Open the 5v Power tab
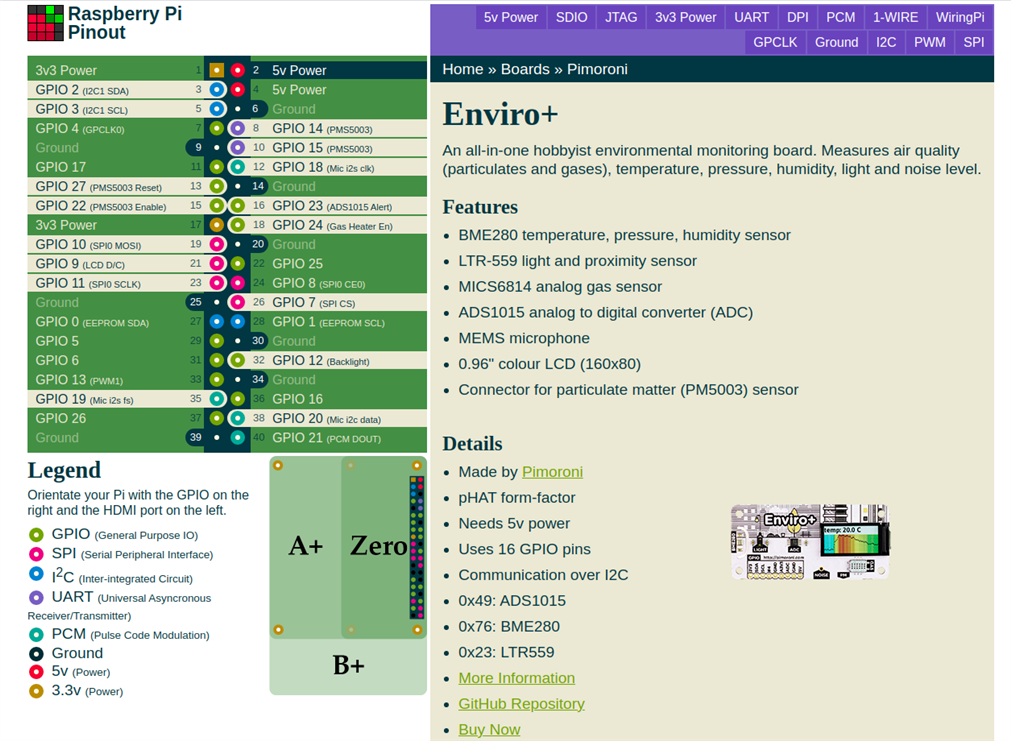 point(511,17)
